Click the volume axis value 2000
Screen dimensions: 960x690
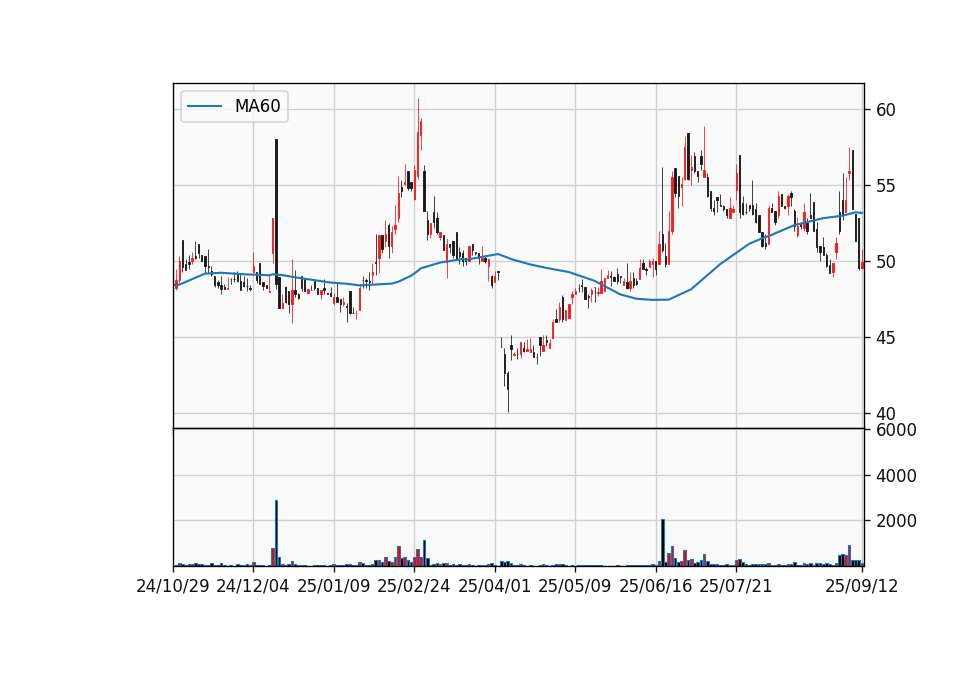point(896,521)
